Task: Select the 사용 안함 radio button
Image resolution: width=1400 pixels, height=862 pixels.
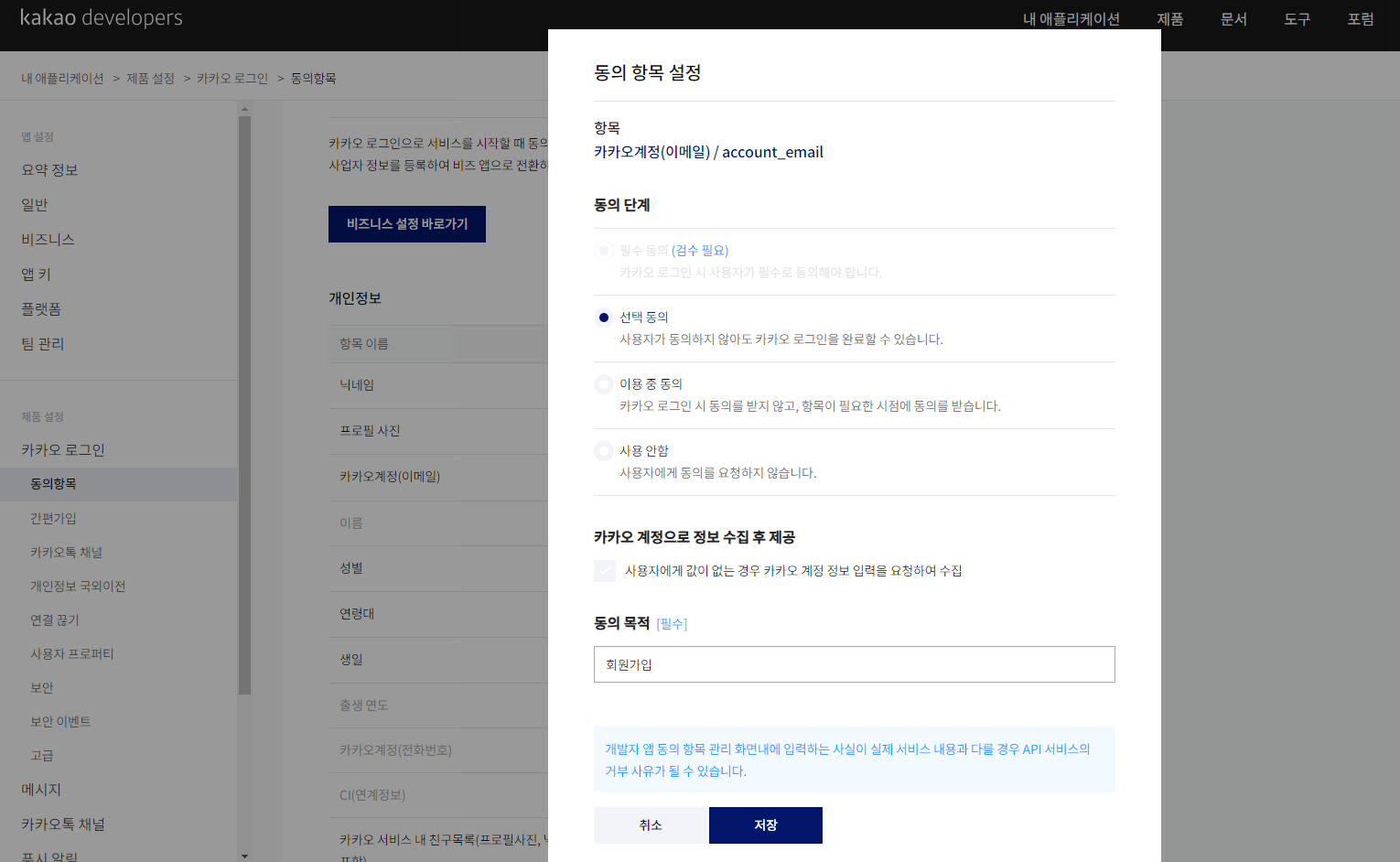Action: [x=604, y=451]
